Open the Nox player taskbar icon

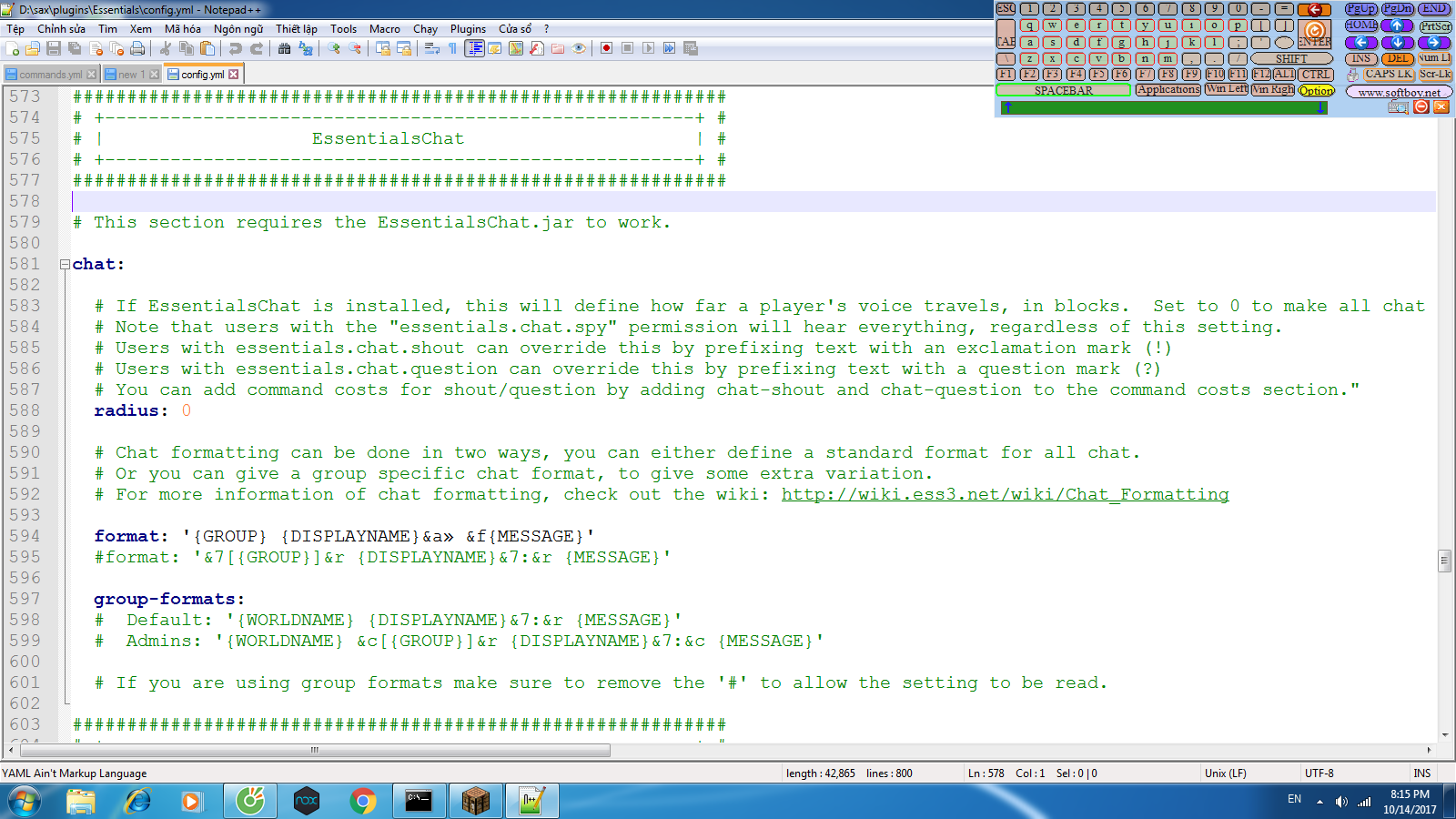coord(307,801)
